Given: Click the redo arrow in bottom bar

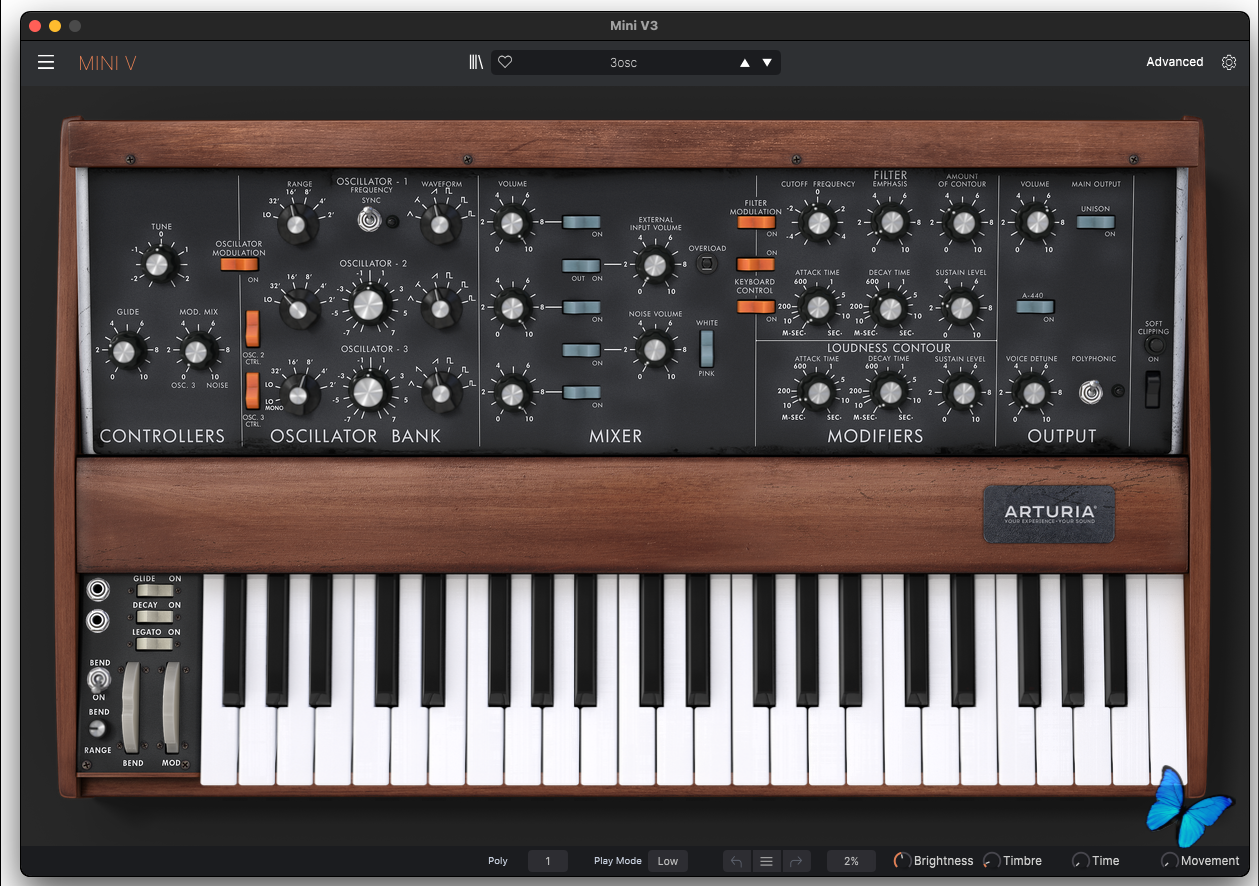Looking at the screenshot, I should pos(796,861).
